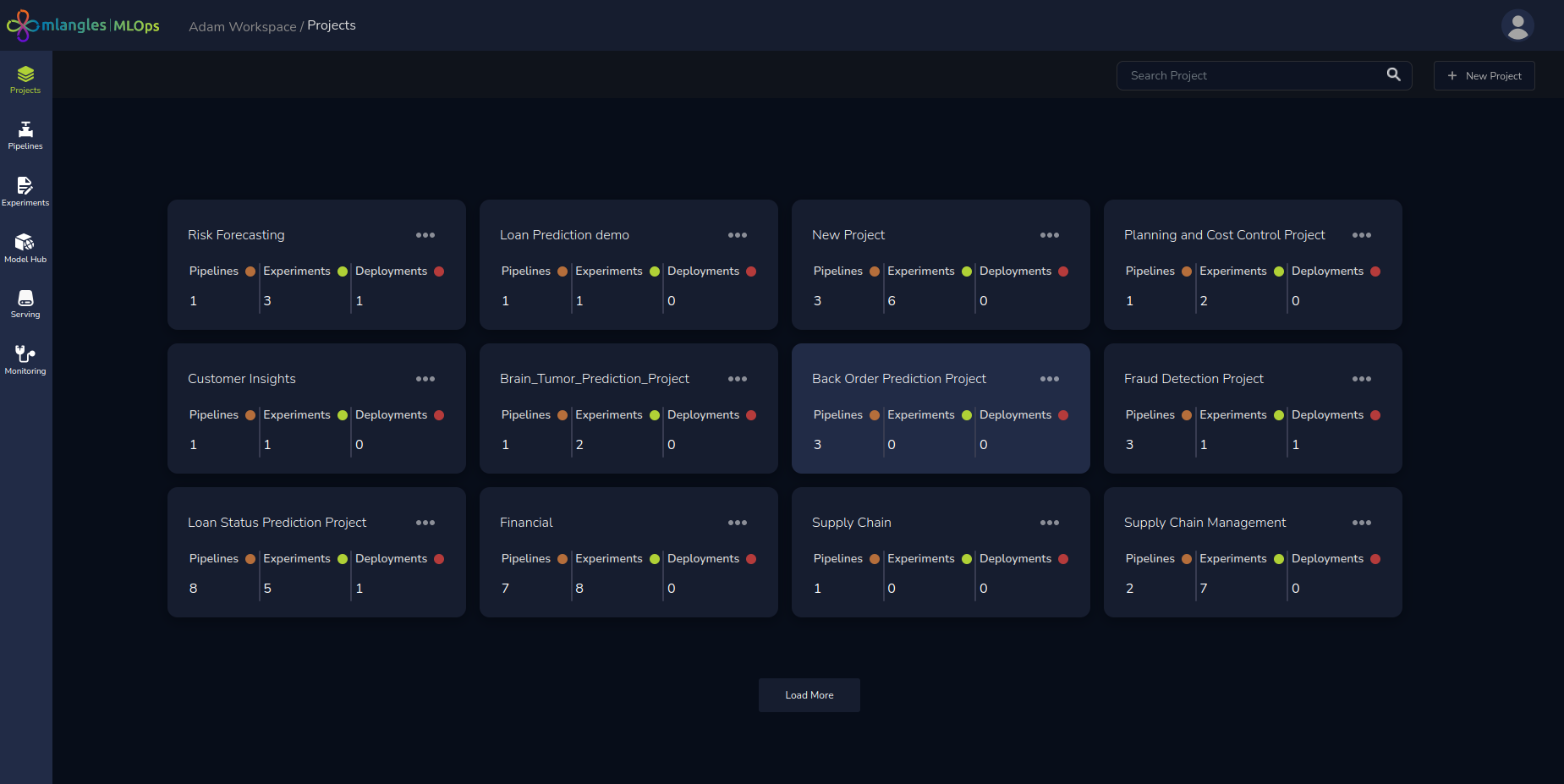This screenshot has height=784, width=1564.
Task: Click the mlangles MLOps logo
Action: click(83, 25)
